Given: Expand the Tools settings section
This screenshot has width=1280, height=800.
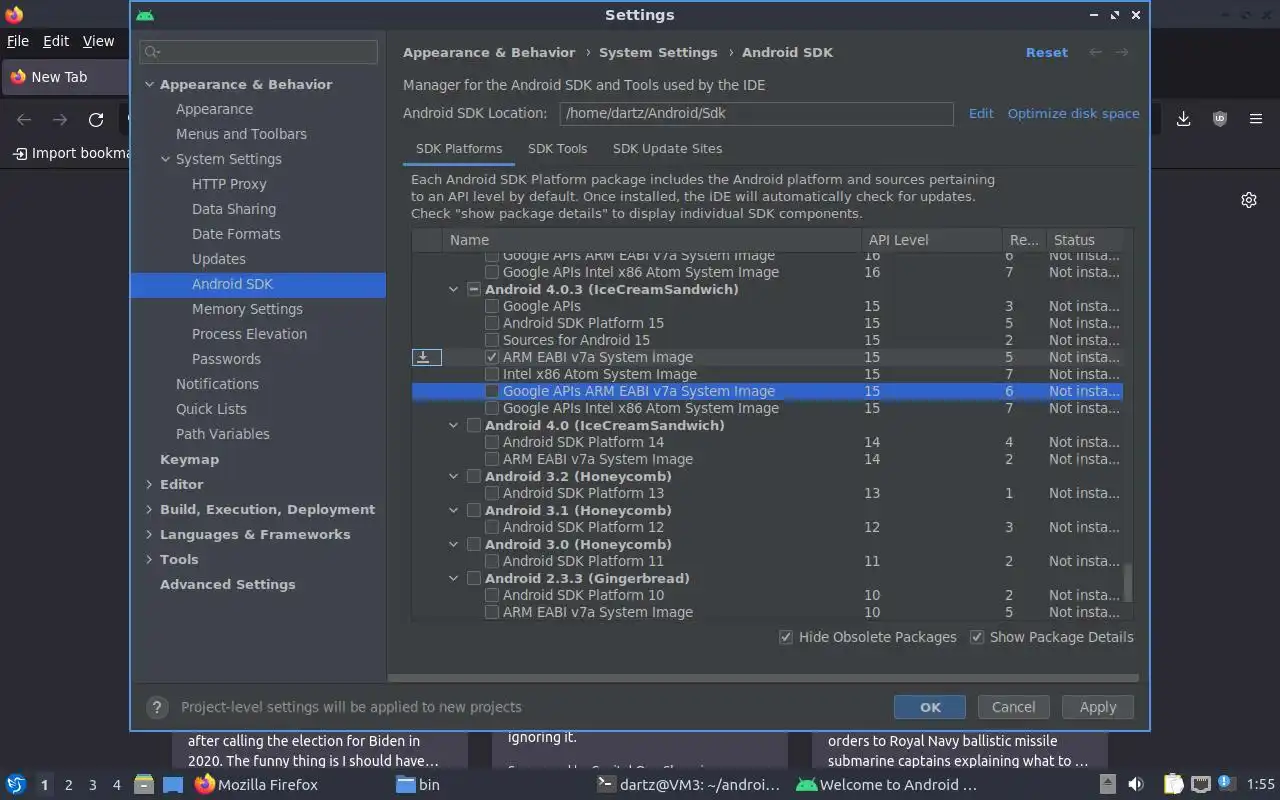Looking at the screenshot, I should click(149, 559).
